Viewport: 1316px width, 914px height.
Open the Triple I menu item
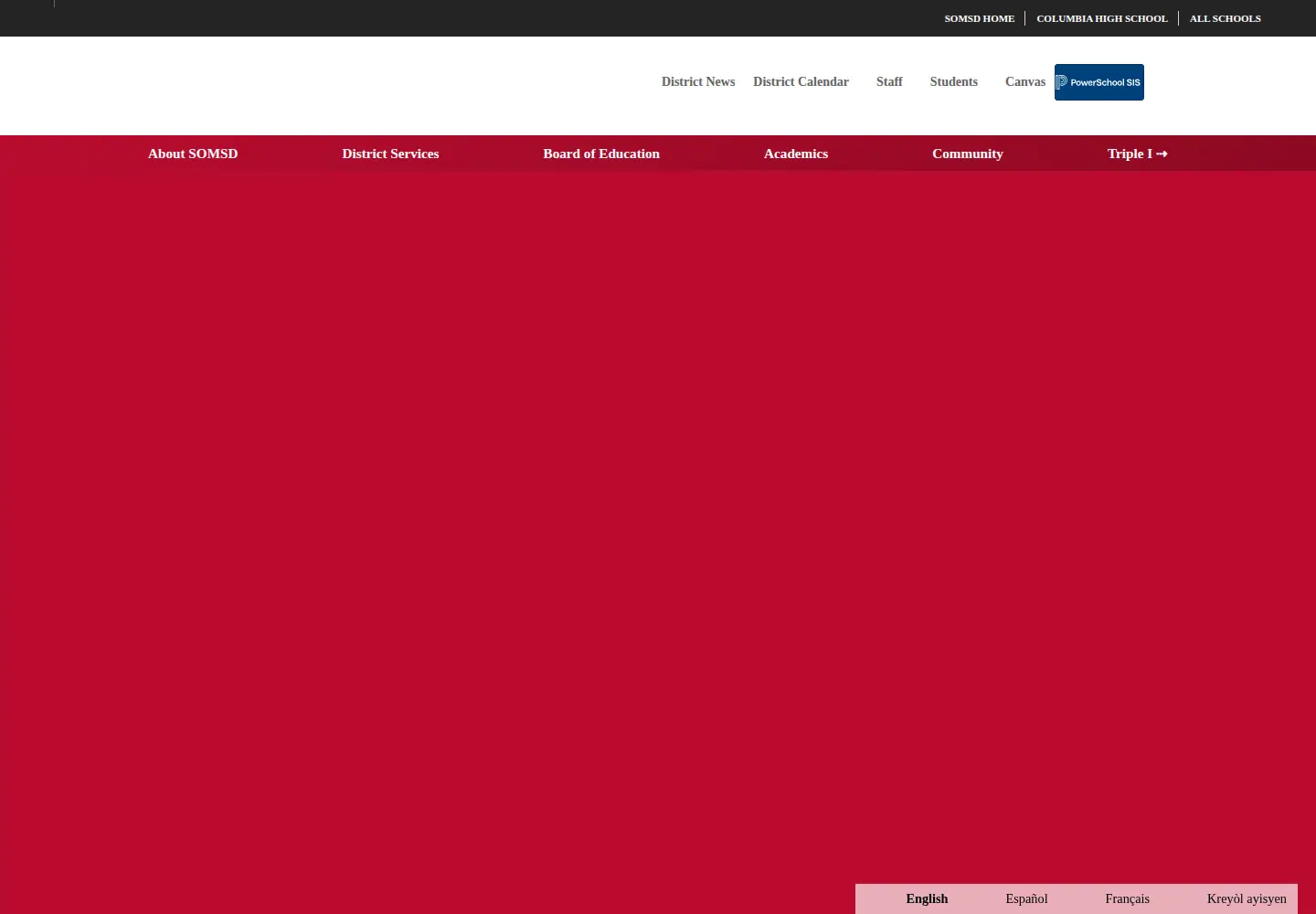[1137, 154]
